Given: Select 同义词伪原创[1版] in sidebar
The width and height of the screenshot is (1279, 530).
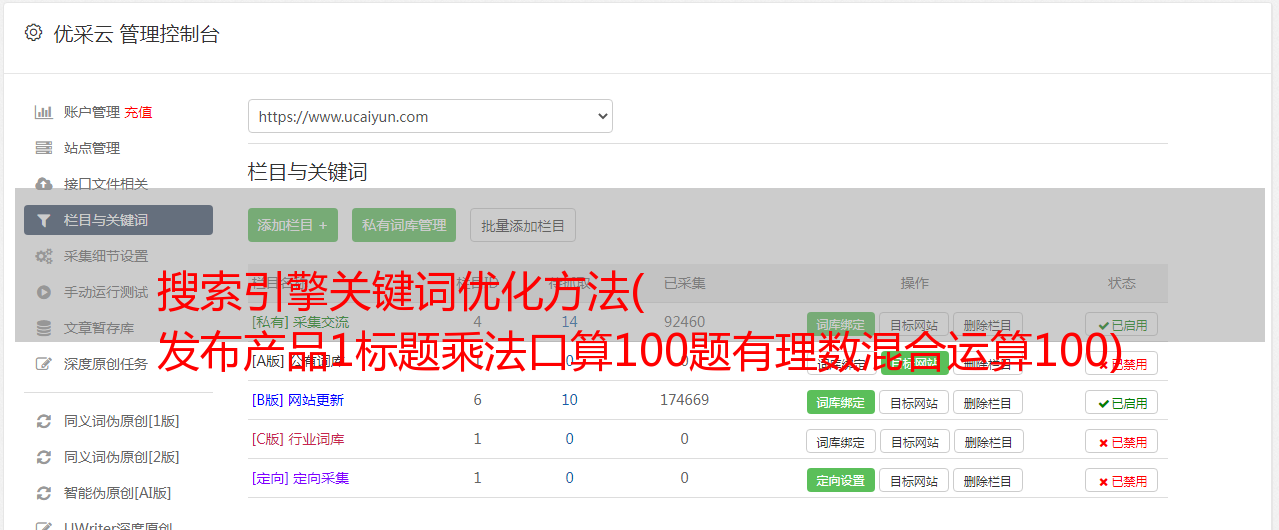Looking at the screenshot, I should click(122, 421).
